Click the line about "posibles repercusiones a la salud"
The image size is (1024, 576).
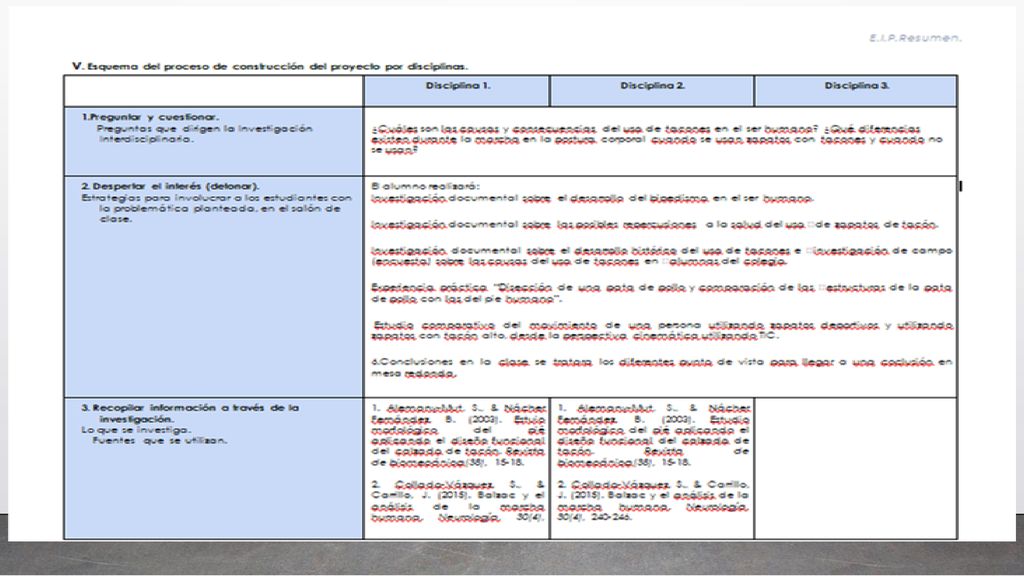[654, 225]
